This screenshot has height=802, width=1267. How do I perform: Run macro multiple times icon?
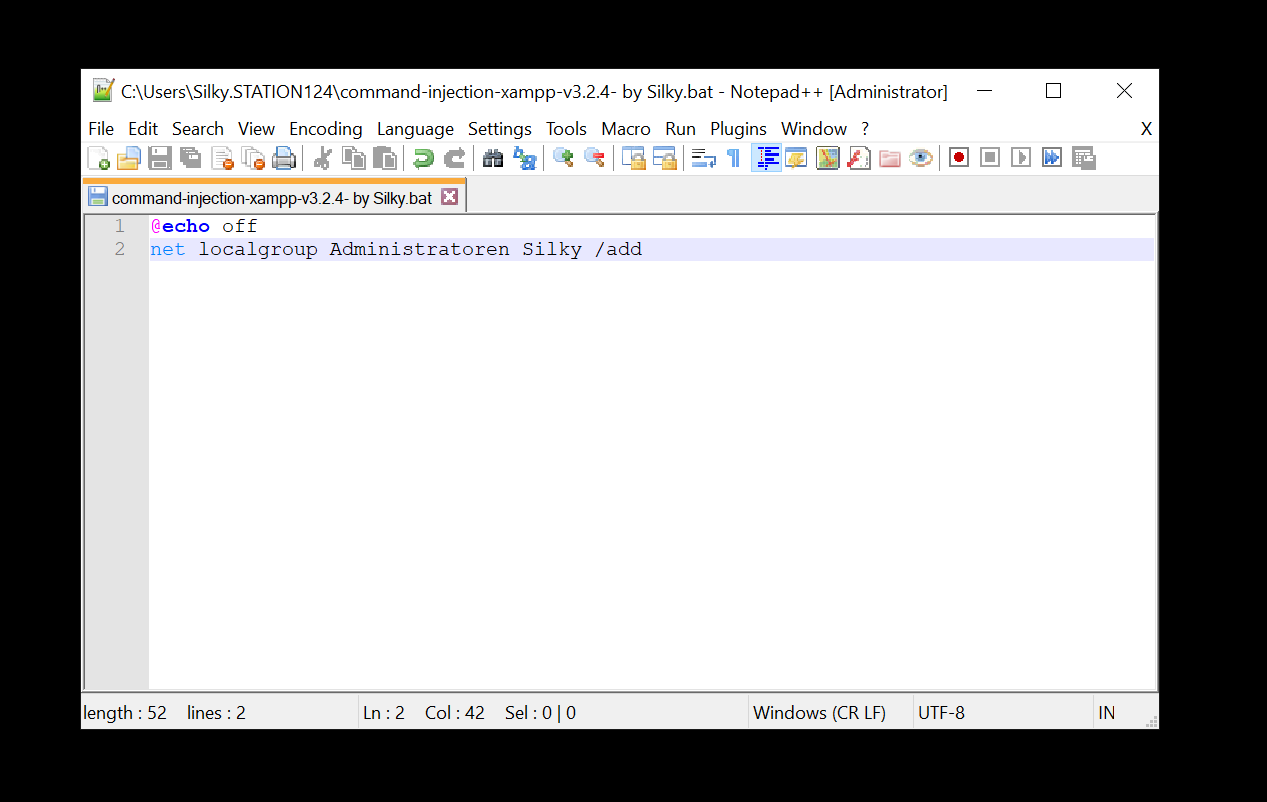click(1052, 158)
